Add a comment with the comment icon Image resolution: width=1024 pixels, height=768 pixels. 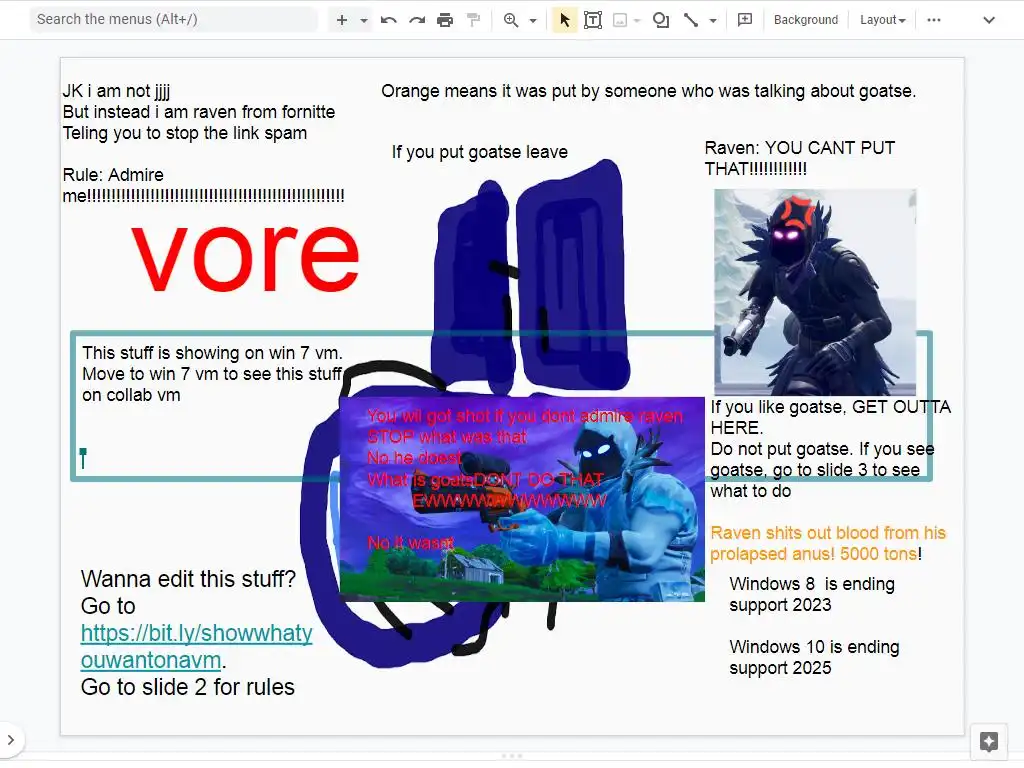(744, 20)
